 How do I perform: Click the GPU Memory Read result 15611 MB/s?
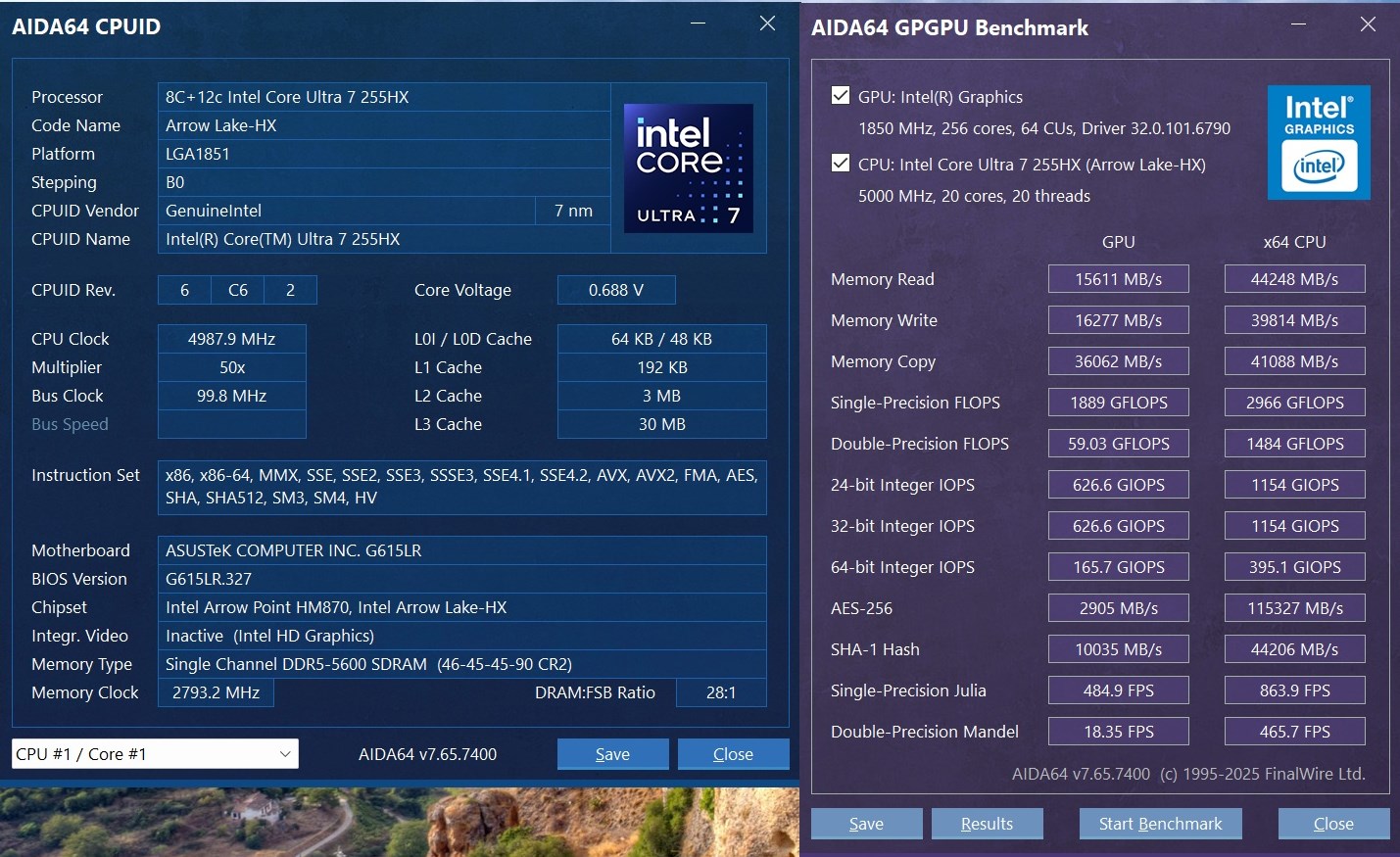[1118, 279]
